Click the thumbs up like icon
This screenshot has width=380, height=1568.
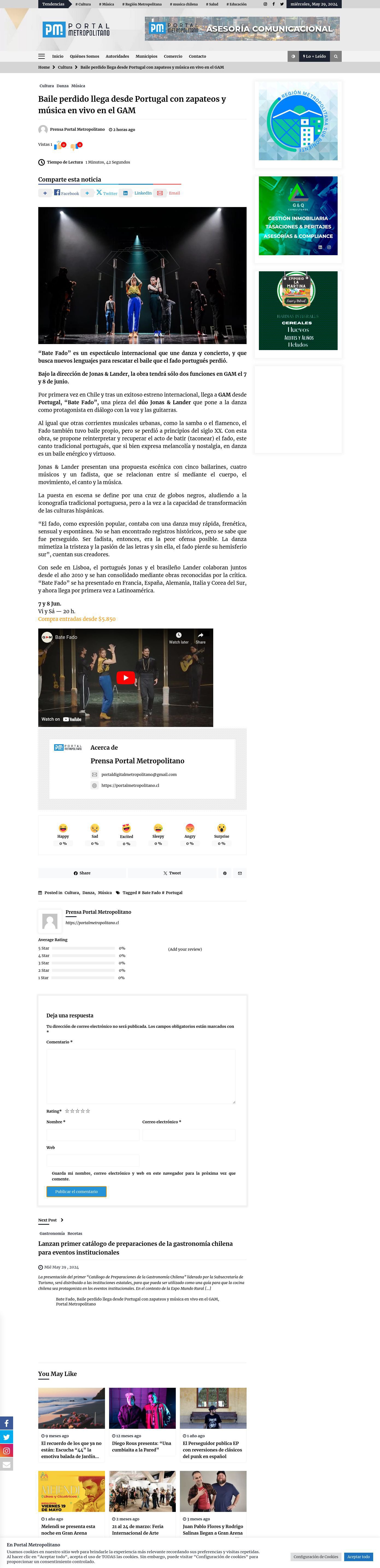(x=59, y=146)
